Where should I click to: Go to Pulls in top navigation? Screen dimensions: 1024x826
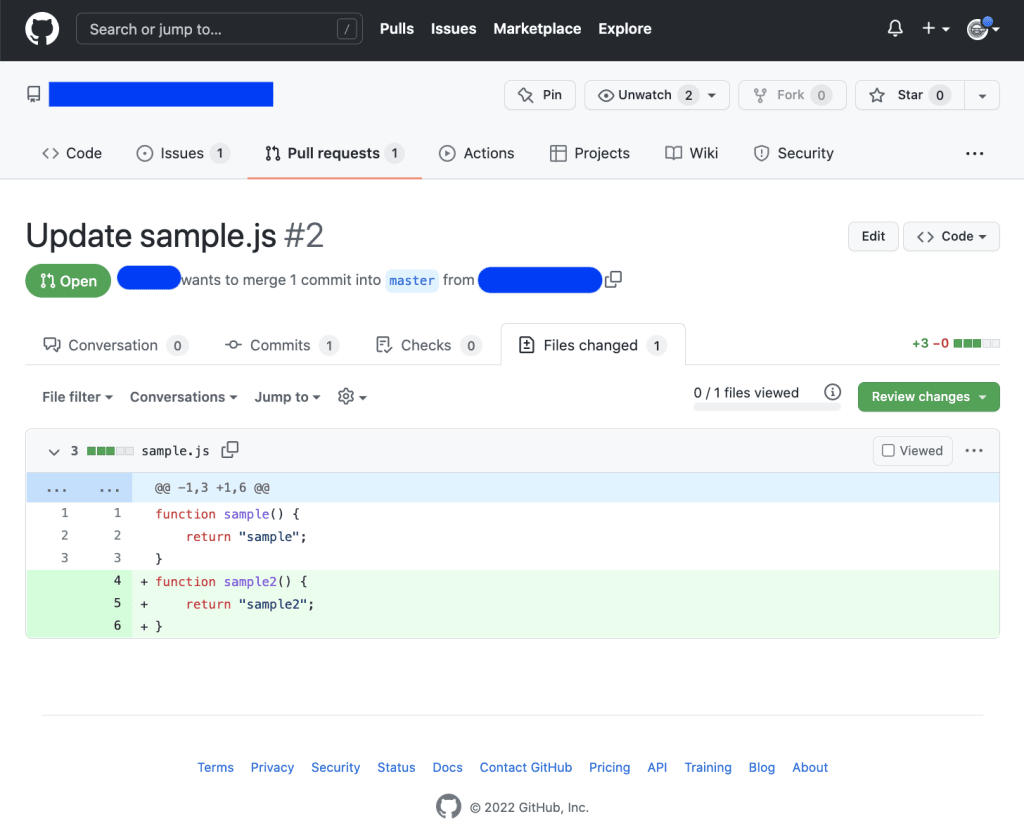(x=396, y=29)
